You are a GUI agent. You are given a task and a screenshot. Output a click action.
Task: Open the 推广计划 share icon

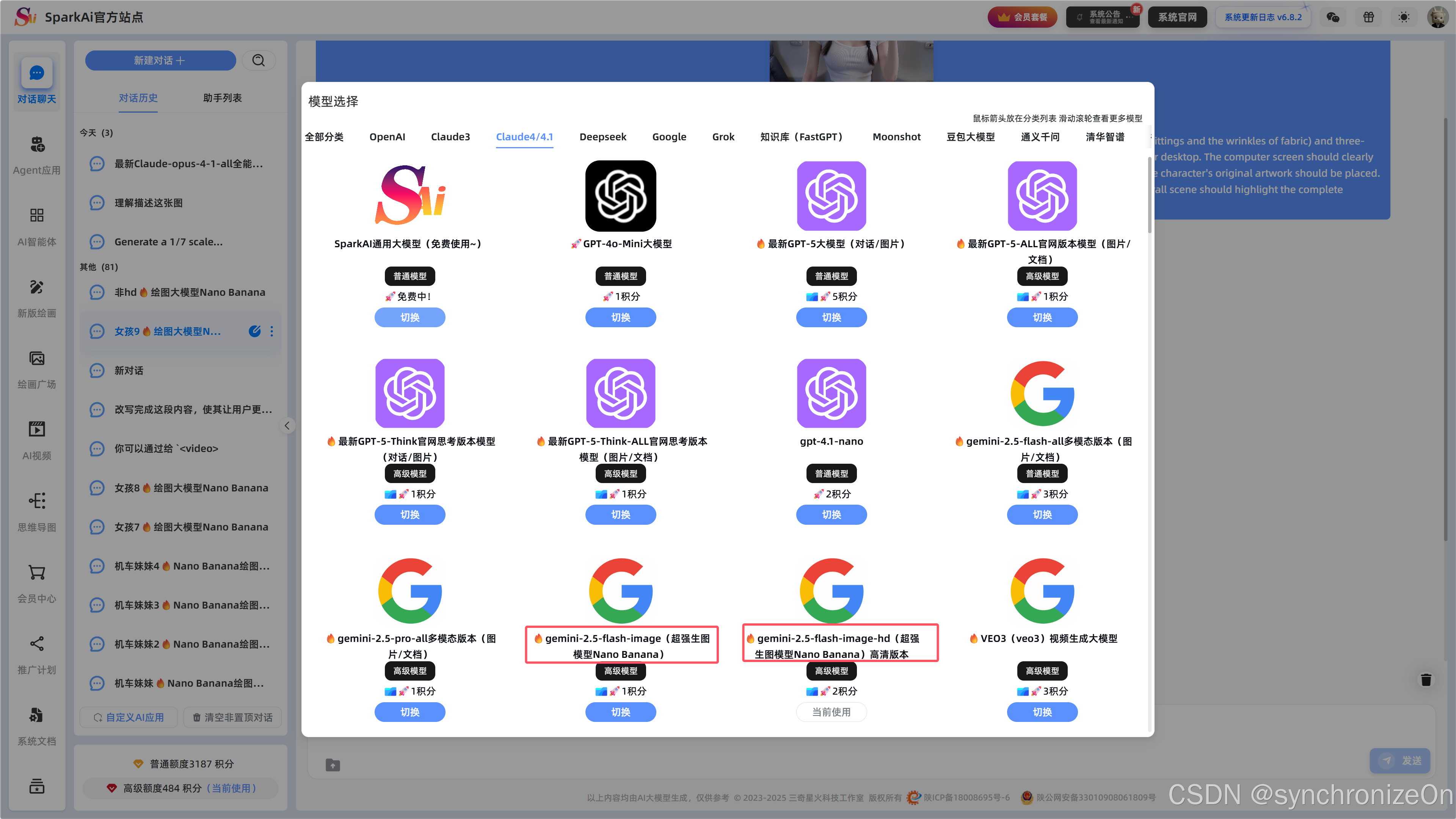click(37, 644)
